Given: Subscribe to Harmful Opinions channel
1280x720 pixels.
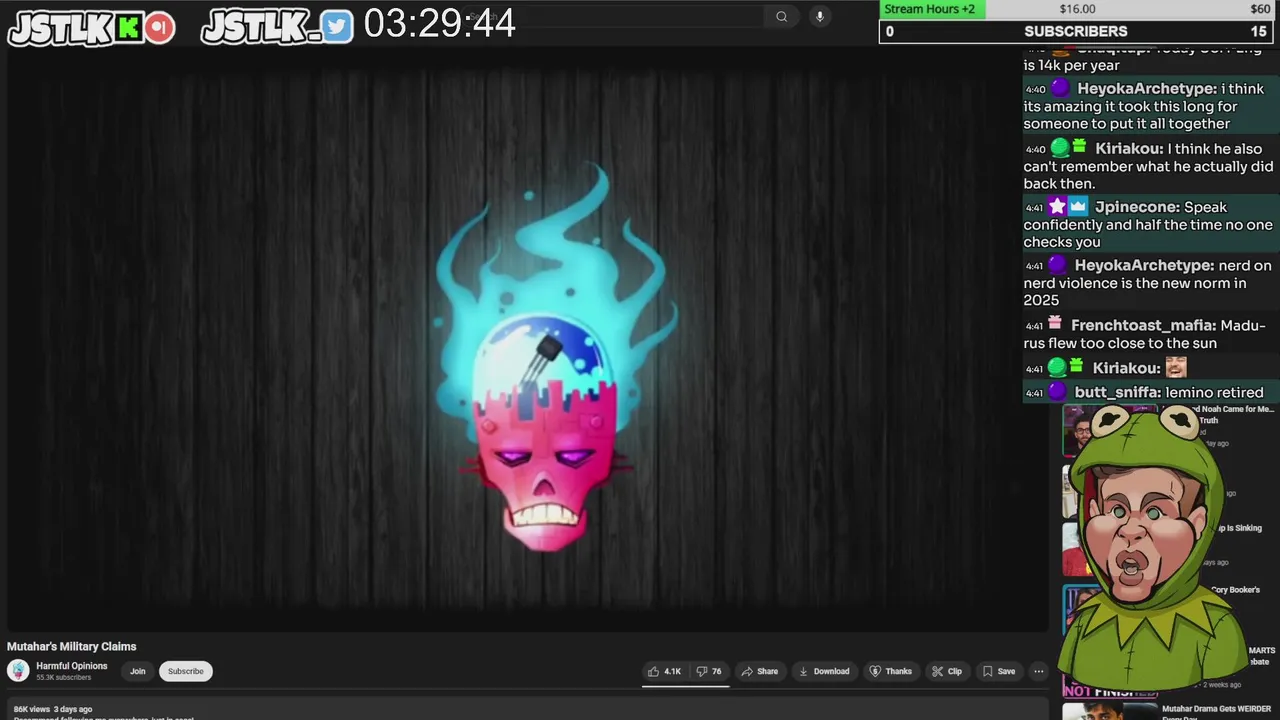Looking at the screenshot, I should [185, 671].
